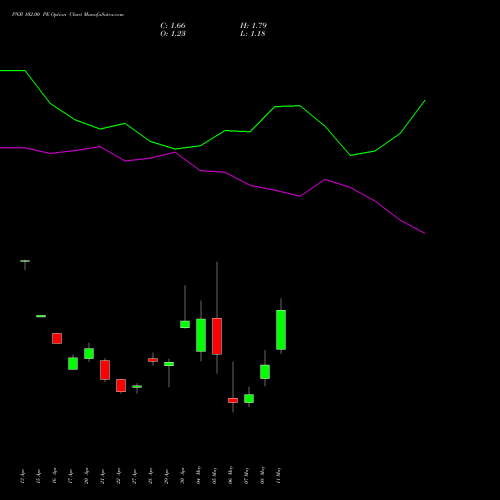
Task: Click the 05 May red candlestick
Action: point(217,336)
